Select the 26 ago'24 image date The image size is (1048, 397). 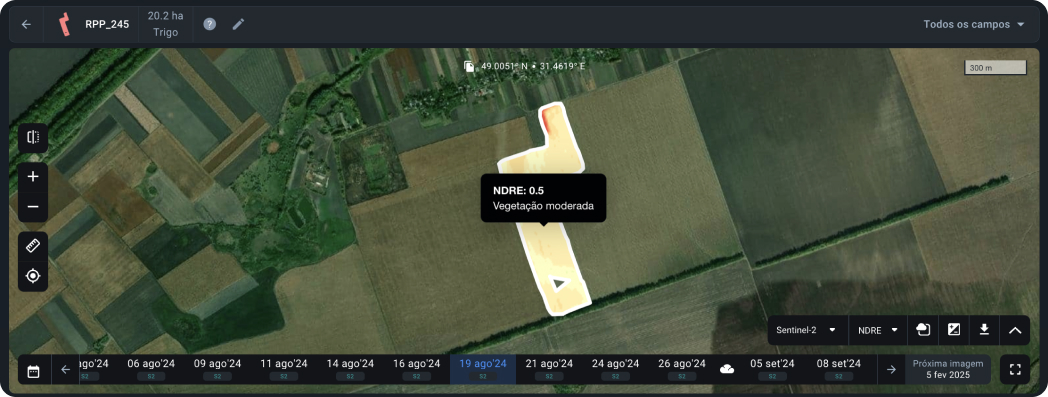click(682, 370)
